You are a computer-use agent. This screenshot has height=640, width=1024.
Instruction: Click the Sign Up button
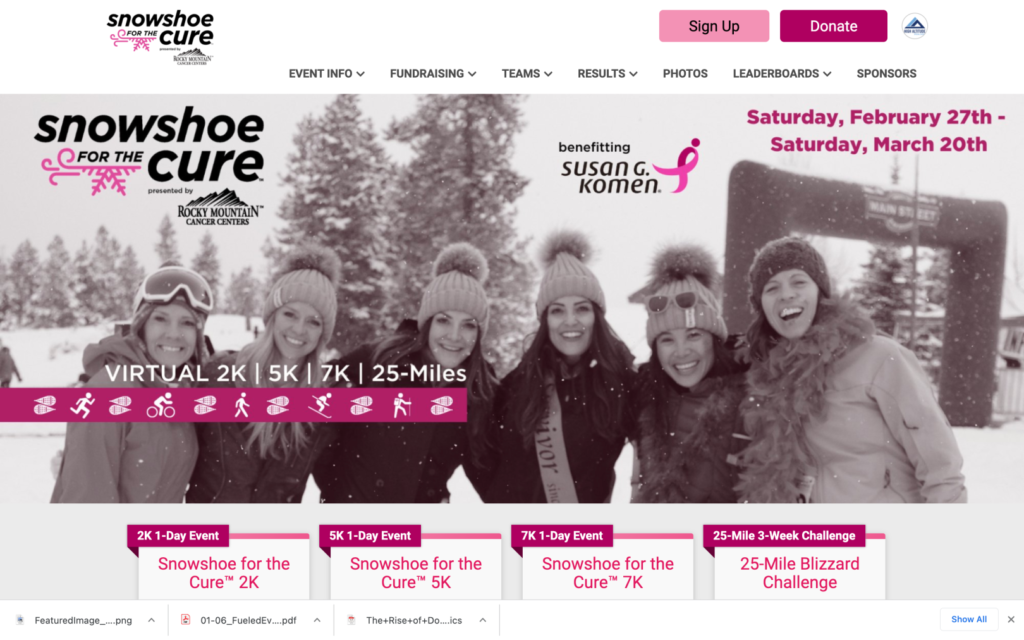pyautogui.click(x=714, y=26)
